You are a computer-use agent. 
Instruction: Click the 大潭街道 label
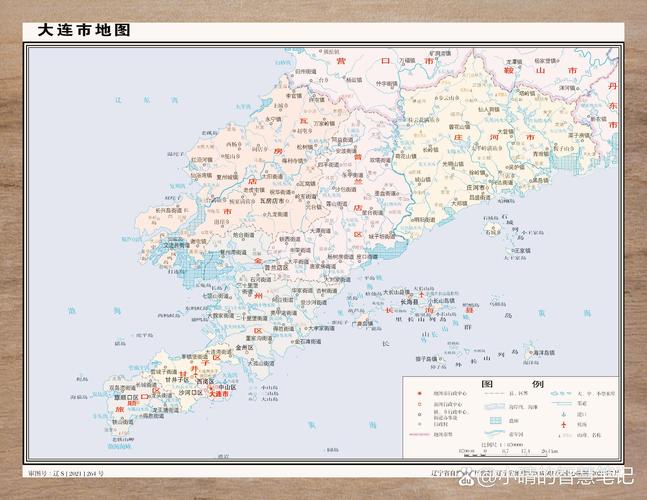[x=320, y=231]
